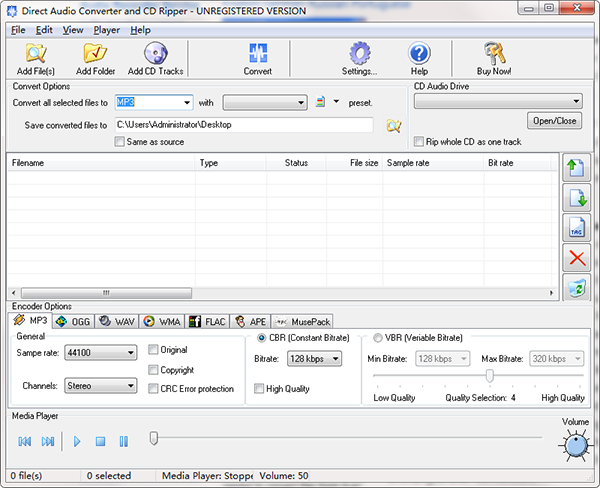Select CBR (Constant Bitrate) radio button
Image resolution: width=600 pixels, height=488 pixels.
point(262,338)
